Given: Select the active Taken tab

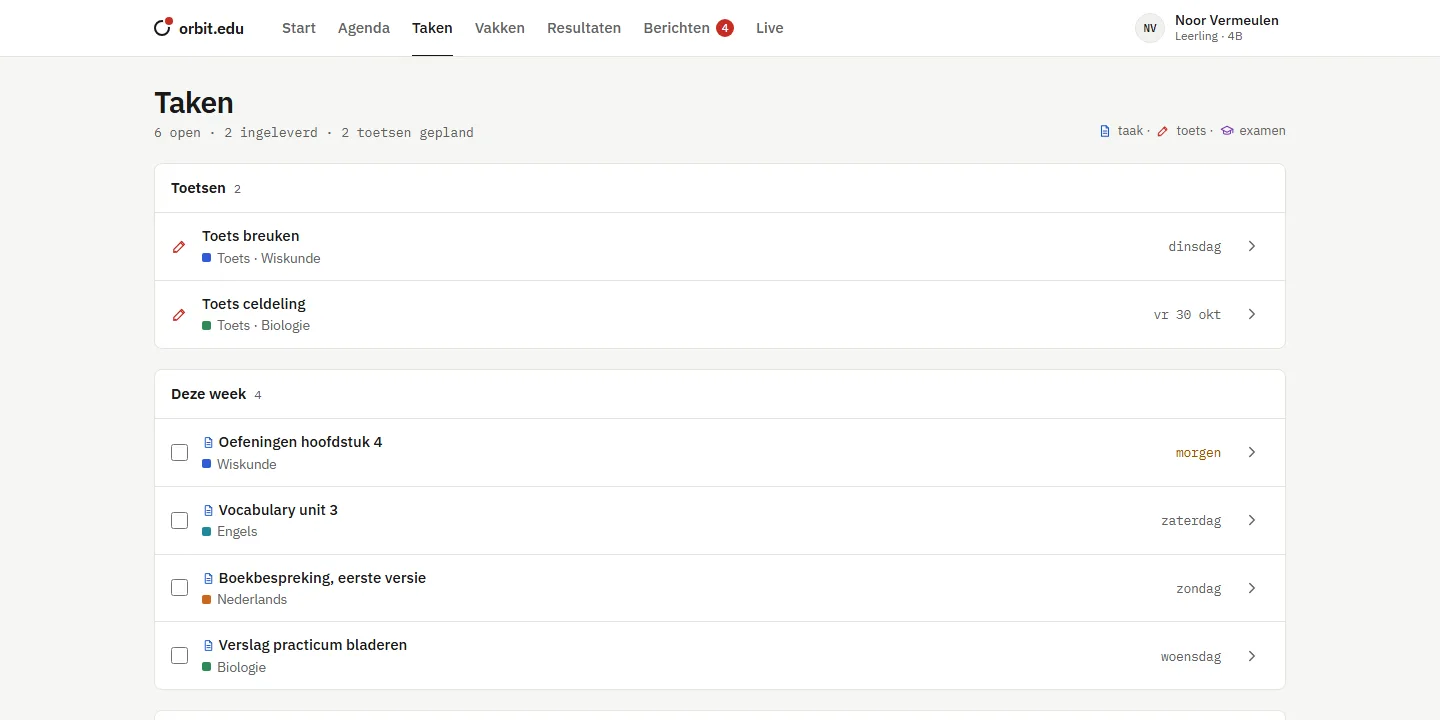Looking at the screenshot, I should pos(432,28).
